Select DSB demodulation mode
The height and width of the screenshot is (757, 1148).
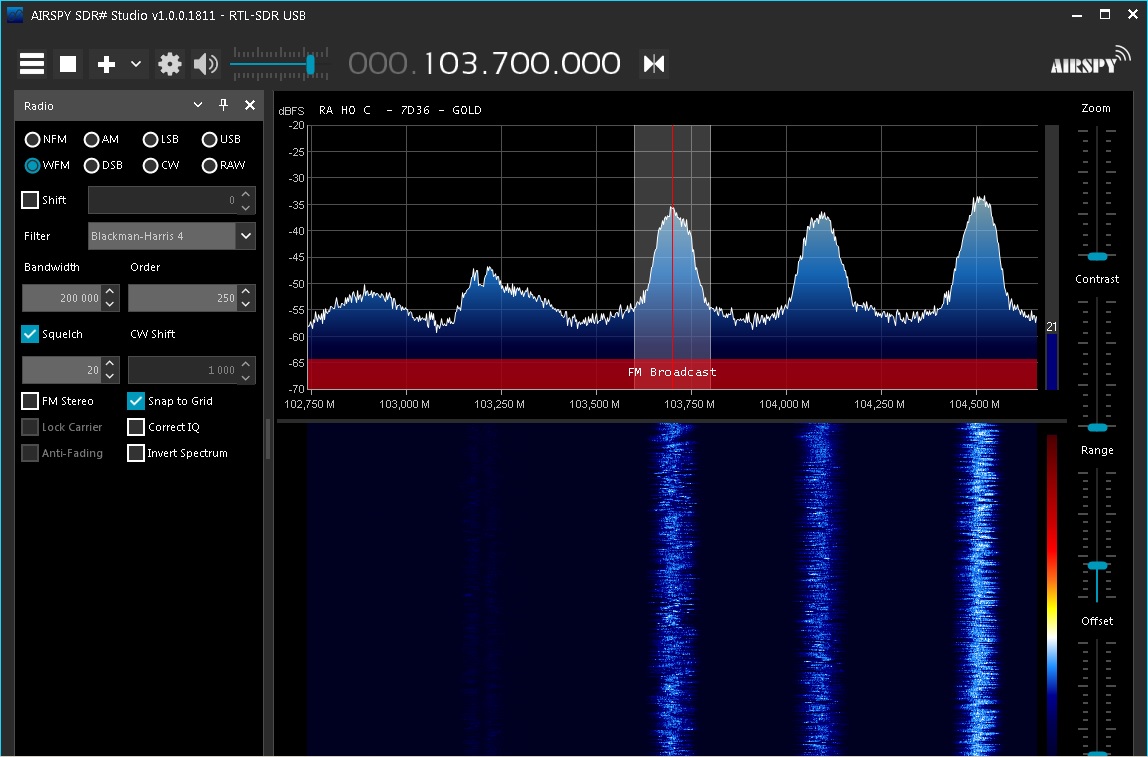(103, 165)
